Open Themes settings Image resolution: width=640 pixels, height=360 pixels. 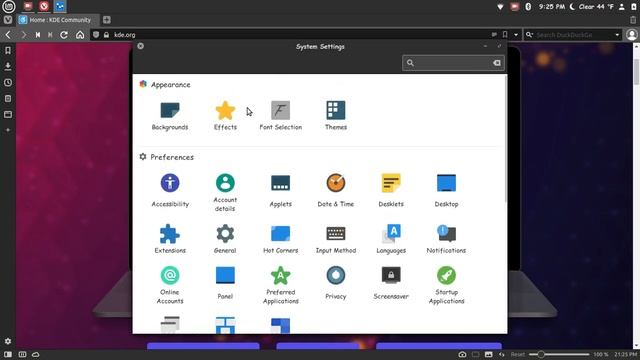click(x=336, y=116)
